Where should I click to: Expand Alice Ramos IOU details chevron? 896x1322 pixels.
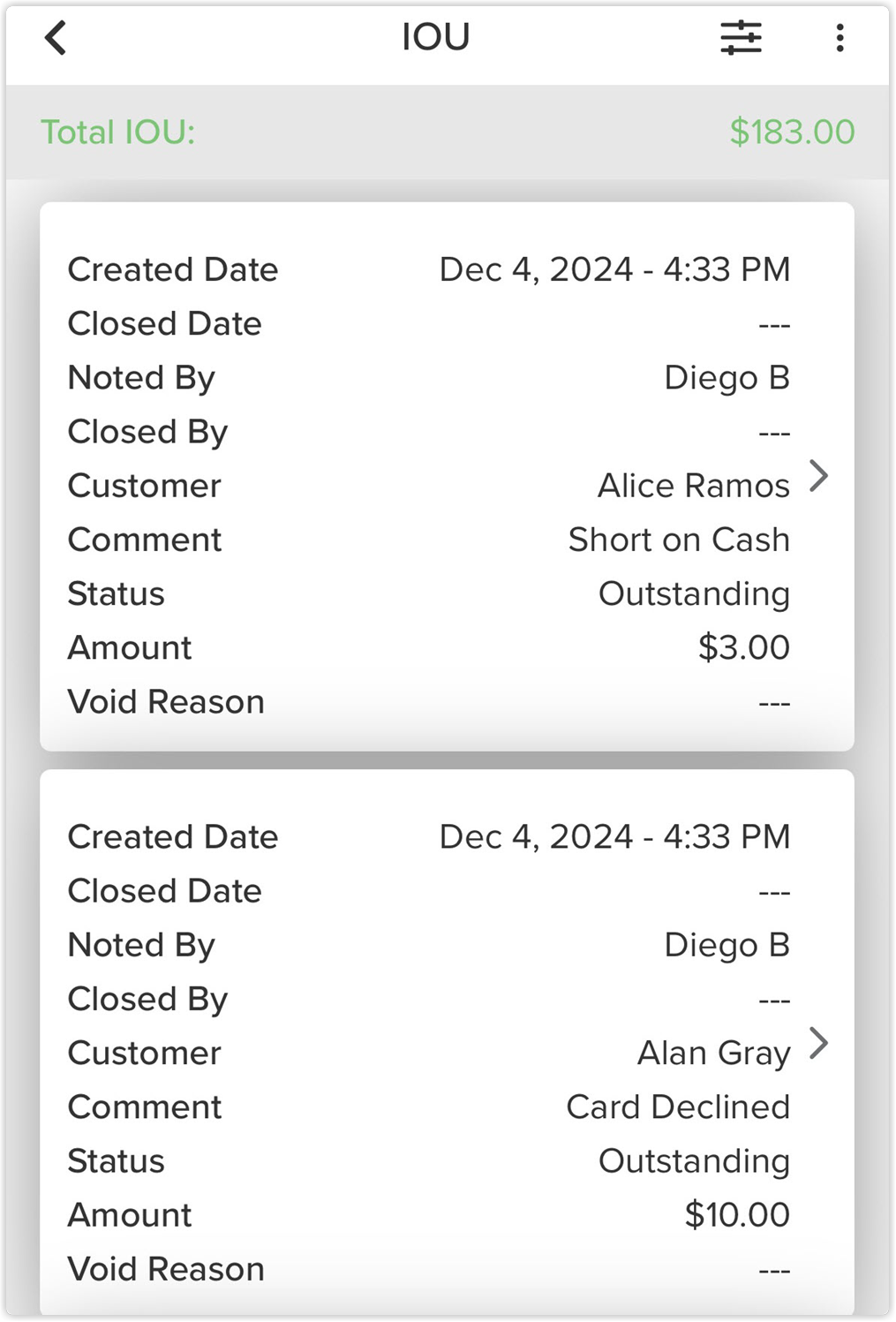pyautogui.click(x=819, y=476)
